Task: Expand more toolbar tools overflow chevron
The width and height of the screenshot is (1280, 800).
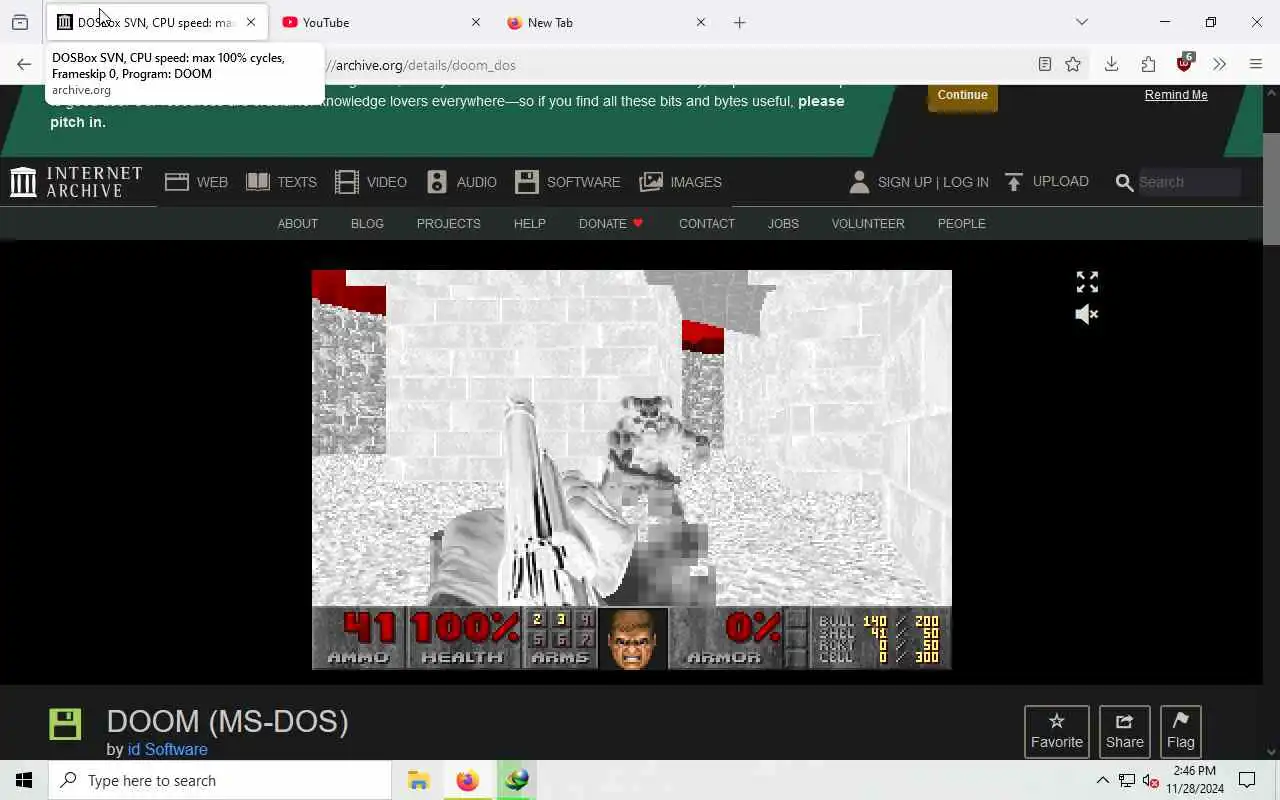Action: (x=1219, y=65)
